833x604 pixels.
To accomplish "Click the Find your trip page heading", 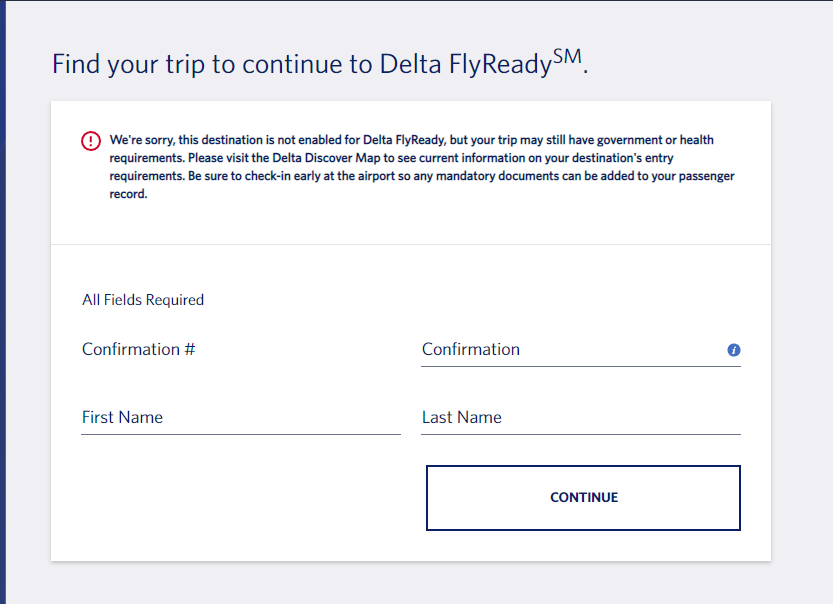I will 320,64.
